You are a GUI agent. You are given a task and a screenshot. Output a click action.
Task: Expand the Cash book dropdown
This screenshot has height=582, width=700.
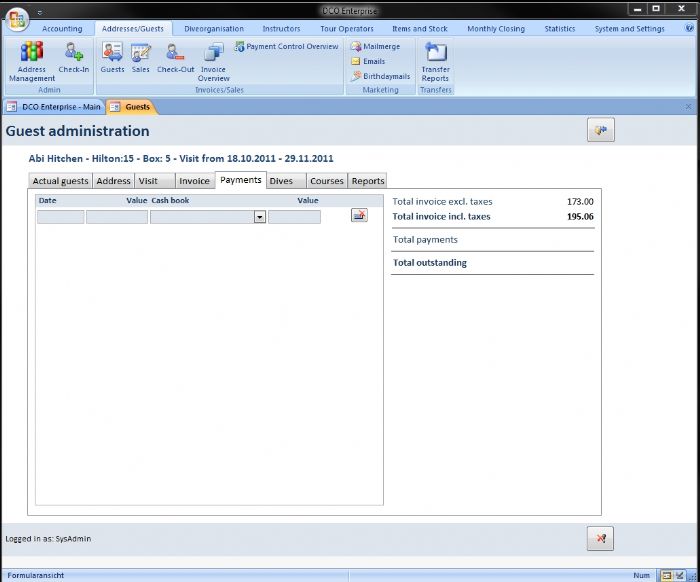tap(260, 217)
